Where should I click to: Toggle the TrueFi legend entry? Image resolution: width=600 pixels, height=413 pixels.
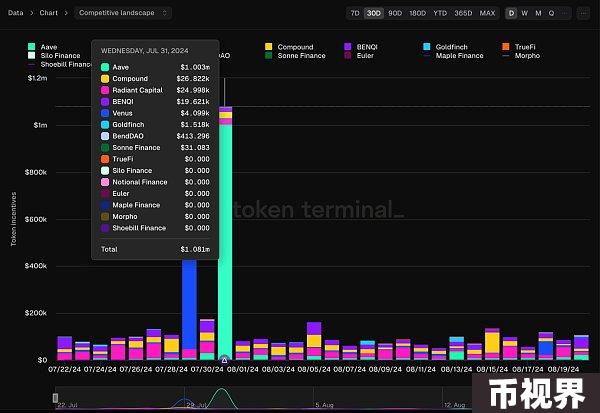tap(519, 47)
